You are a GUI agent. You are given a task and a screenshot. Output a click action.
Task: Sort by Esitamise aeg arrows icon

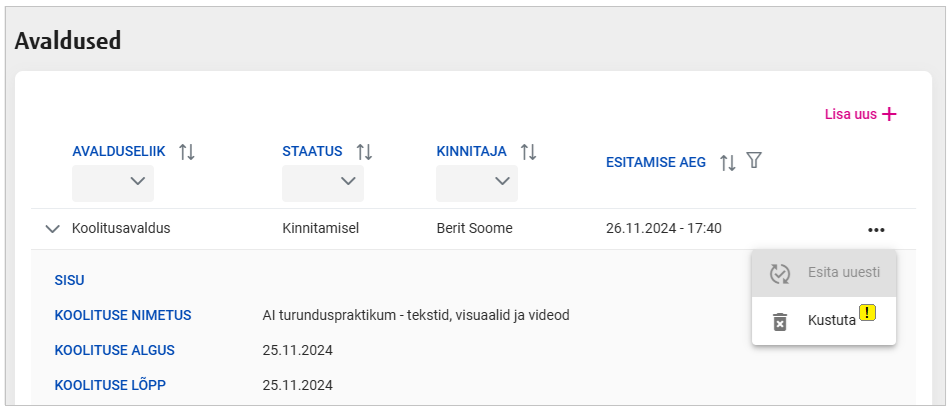[x=728, y=162]
